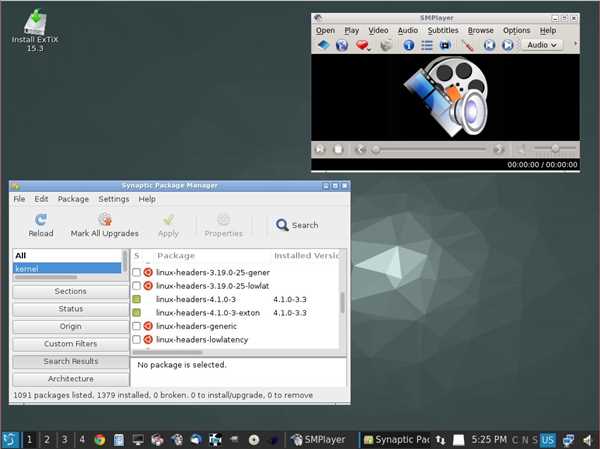Open the SMPlayer Audio menu

pyautogui.click(x=408, y=30)
